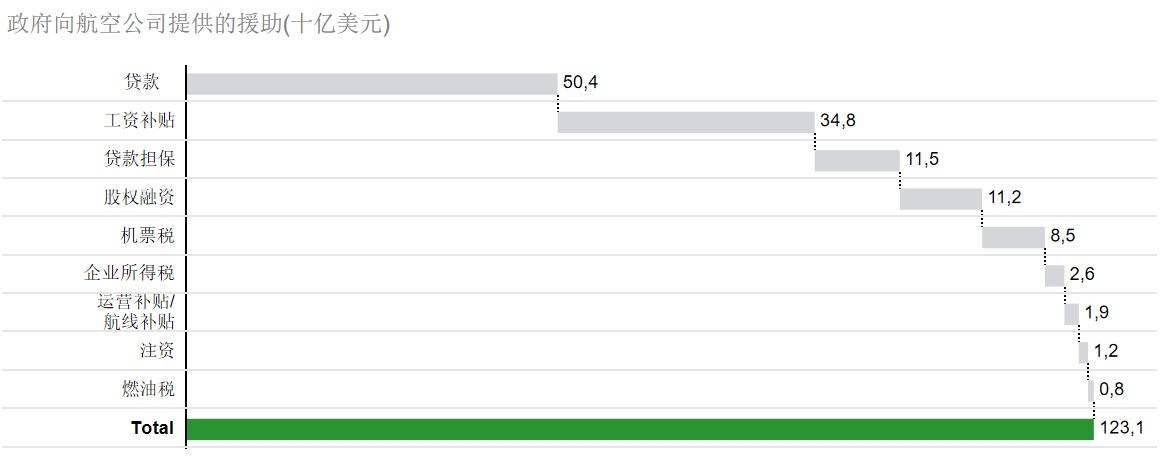
Task: Select the 贷款担保 bar segment
Action: [x=857, y=160]
